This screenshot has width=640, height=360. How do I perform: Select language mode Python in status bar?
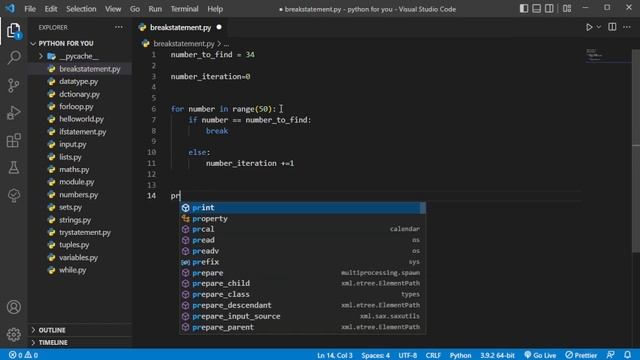coord(460,355)
